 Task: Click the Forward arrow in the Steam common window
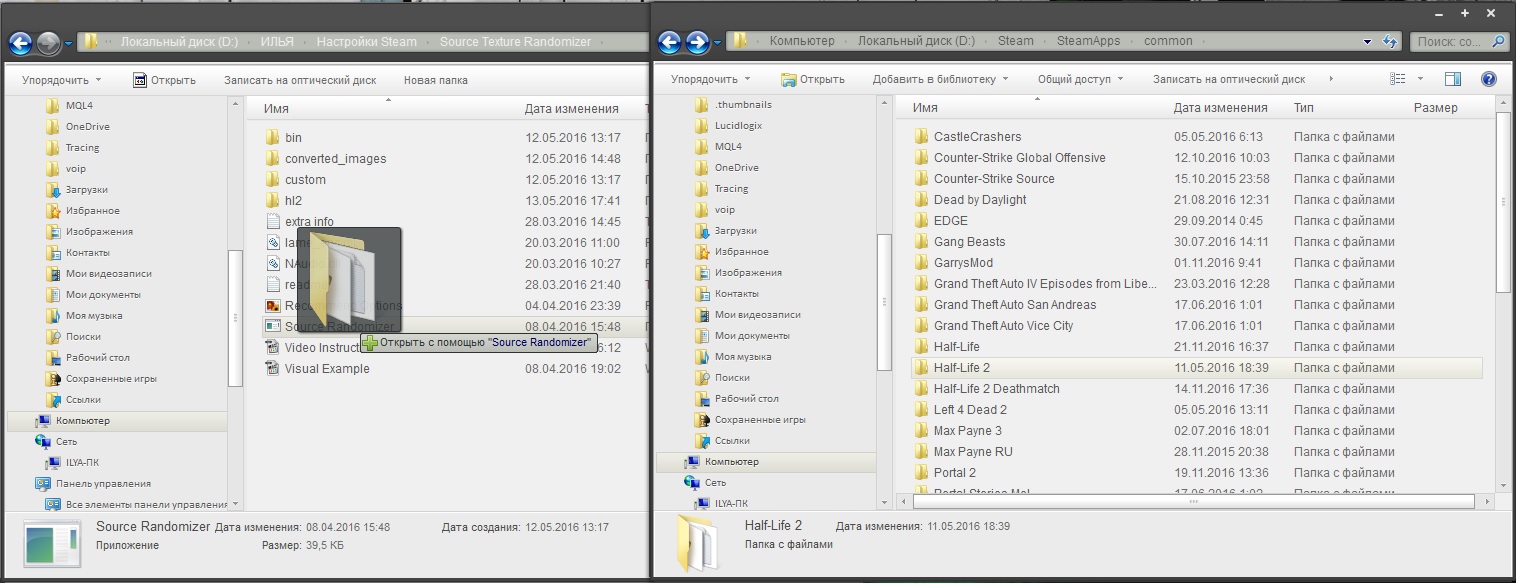click(698, 42)
